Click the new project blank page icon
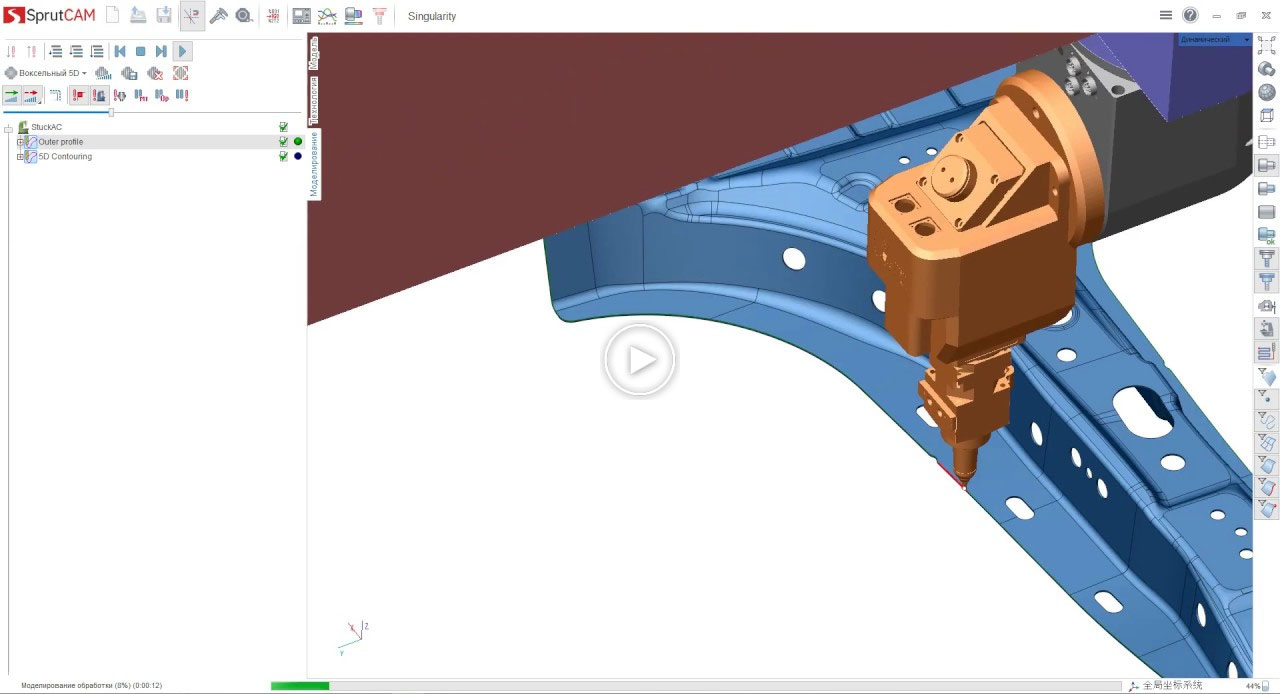Image resolution: width=1280 pixels, height=694 pixels. pos(112,15)
